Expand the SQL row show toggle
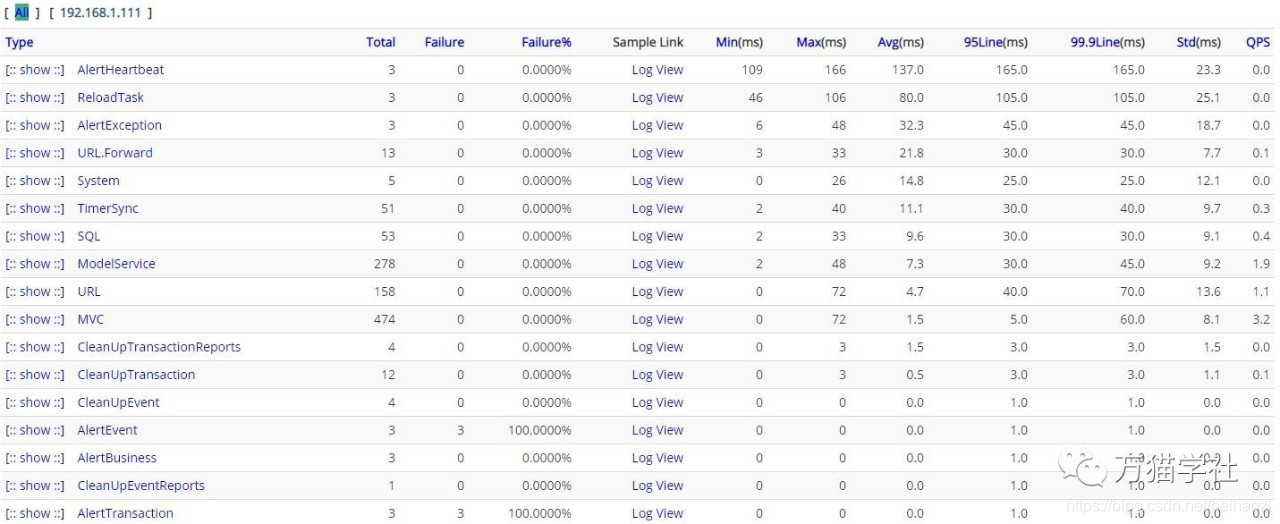The height and width of the screenshot is (524, 1280). pyautogui.click(x=35, y=237)
